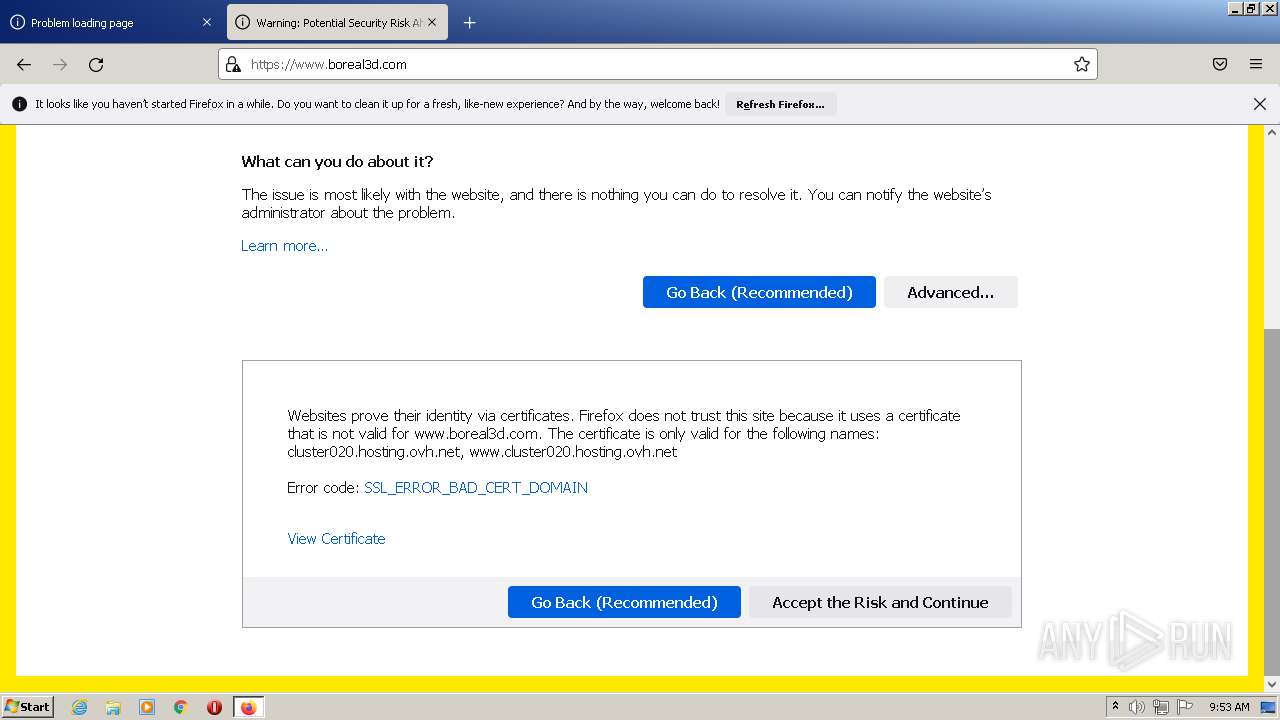Viewport: 1280px width, 720px height.
Task: Go back using the toolbar back arrow
Action: pos(24,64)
